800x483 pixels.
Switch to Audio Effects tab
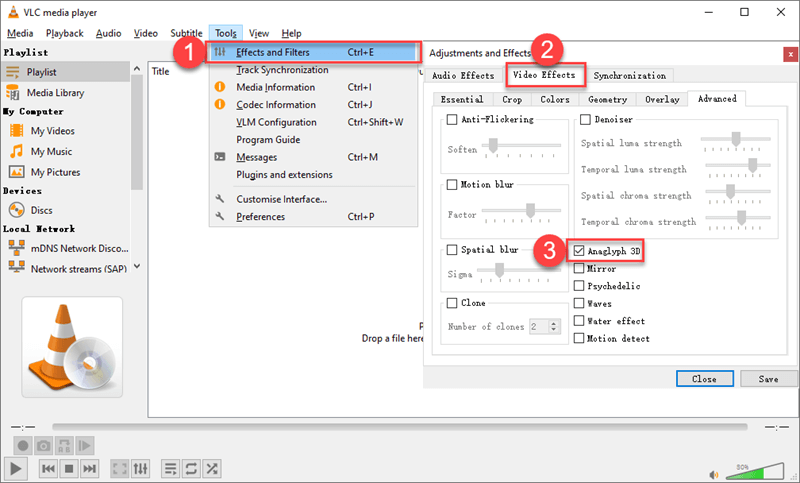click(463, 75)
